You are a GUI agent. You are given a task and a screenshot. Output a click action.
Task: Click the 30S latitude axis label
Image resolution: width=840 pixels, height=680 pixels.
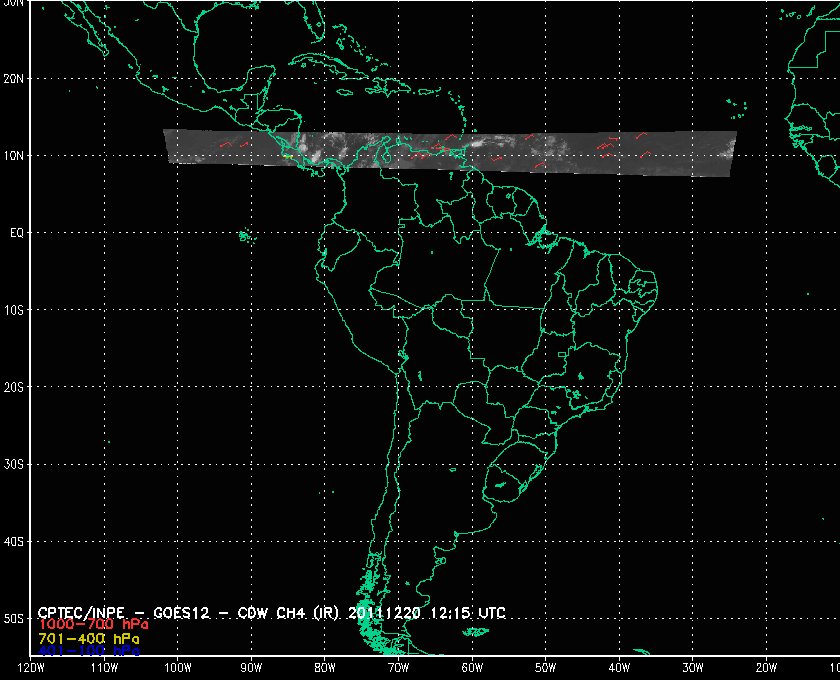[x=13, y=465]
